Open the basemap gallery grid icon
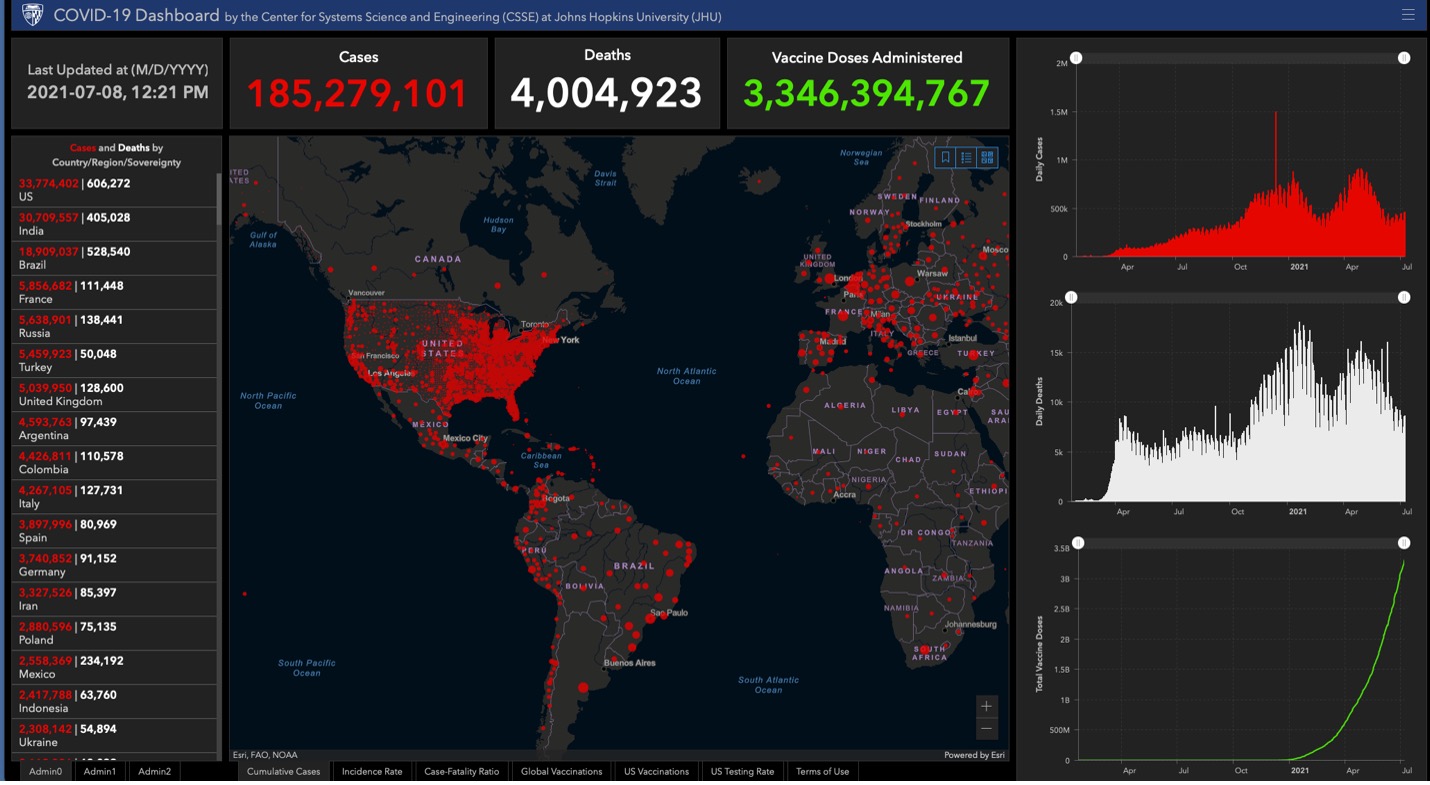Screen dimensions: 1430x785 (987, 158)
